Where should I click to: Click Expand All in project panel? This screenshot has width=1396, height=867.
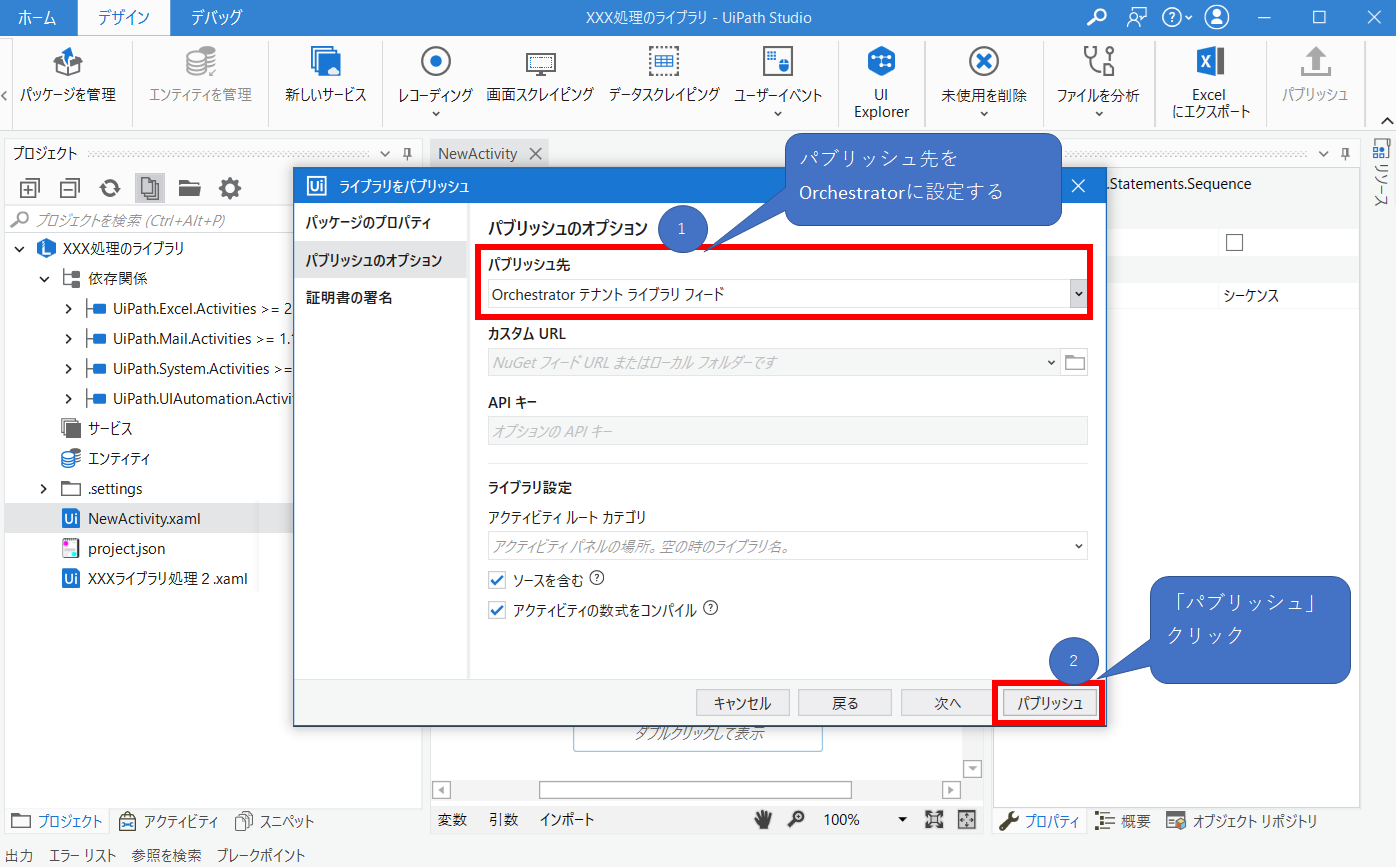29,188
